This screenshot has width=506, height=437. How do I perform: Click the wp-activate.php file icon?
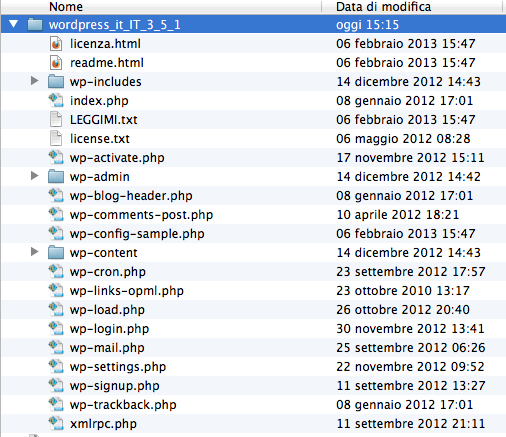coord(56,157)
